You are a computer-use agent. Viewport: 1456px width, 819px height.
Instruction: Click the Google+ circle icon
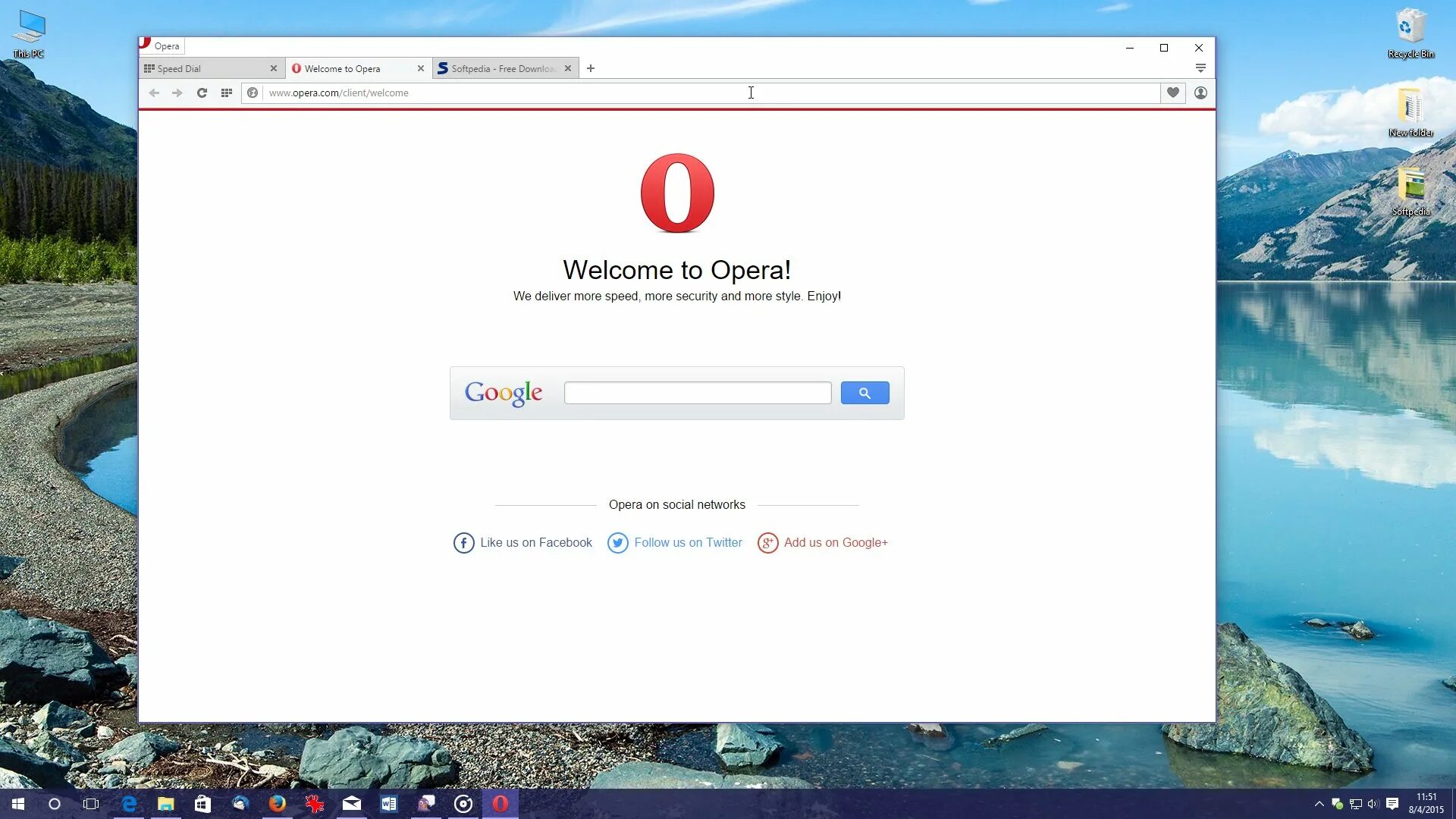pos(768,543)
